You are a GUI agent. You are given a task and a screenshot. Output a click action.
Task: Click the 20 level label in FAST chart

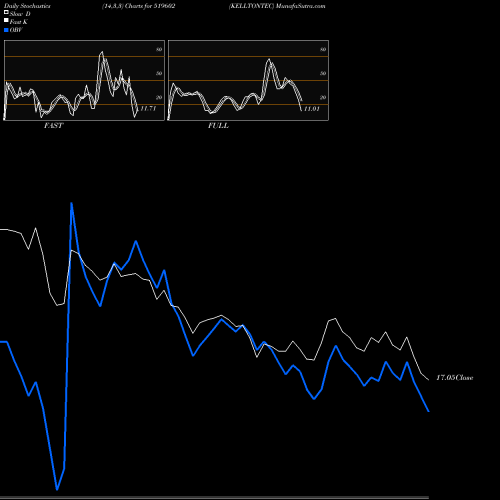[159, 97]
